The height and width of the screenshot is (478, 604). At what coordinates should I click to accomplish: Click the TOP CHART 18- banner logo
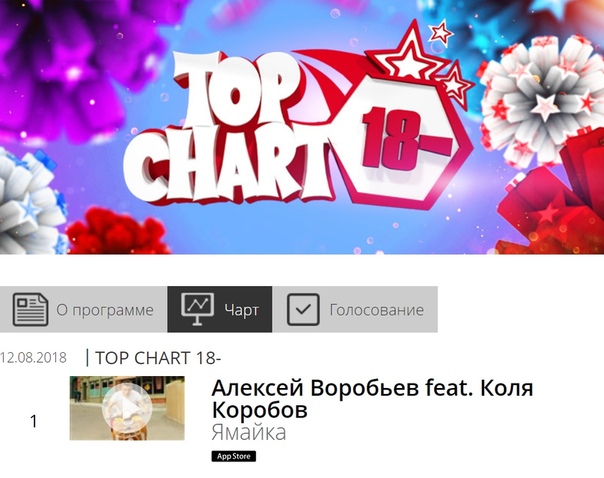pos(297,117)
